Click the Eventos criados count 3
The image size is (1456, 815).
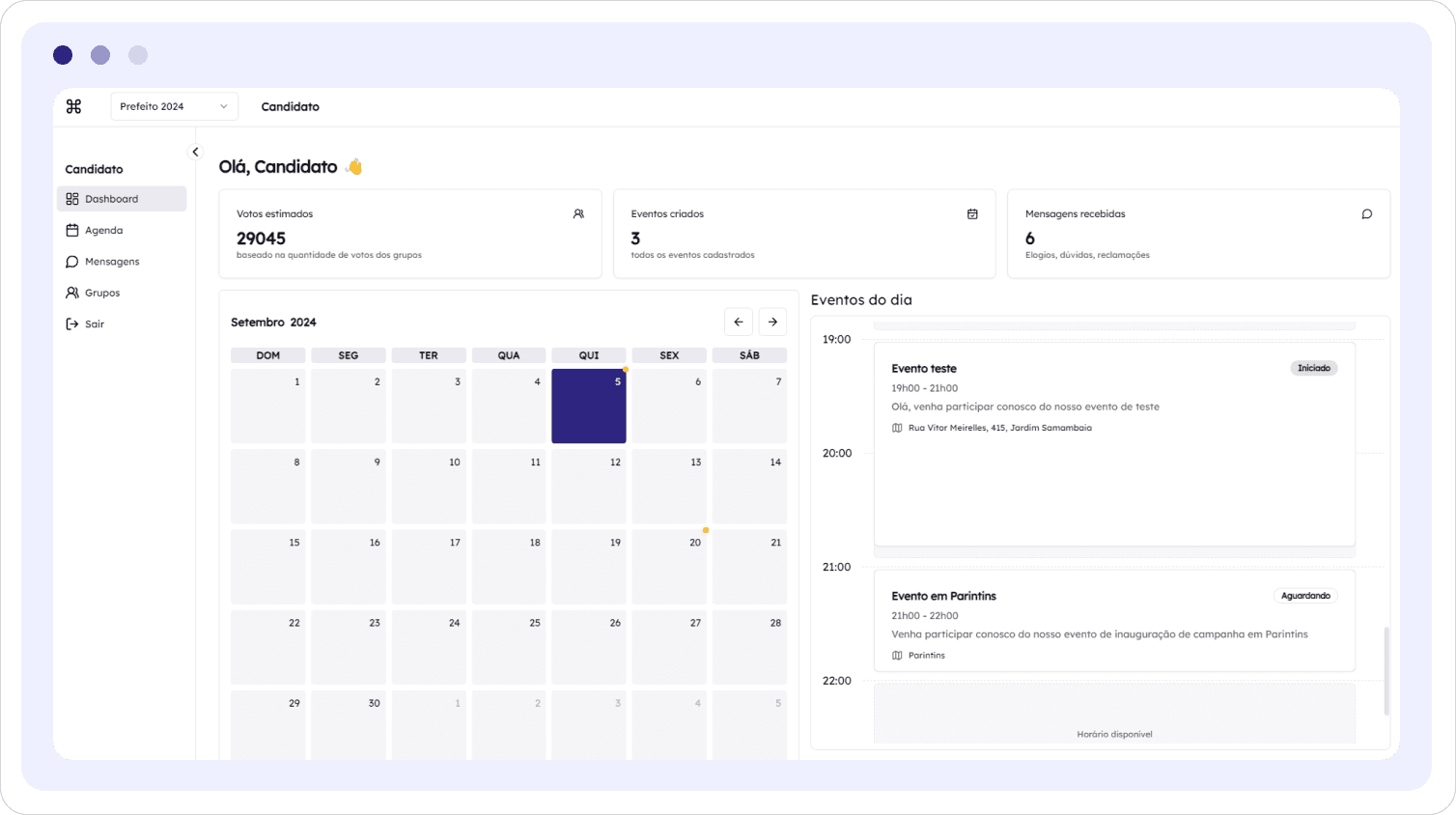pos(635,239)
